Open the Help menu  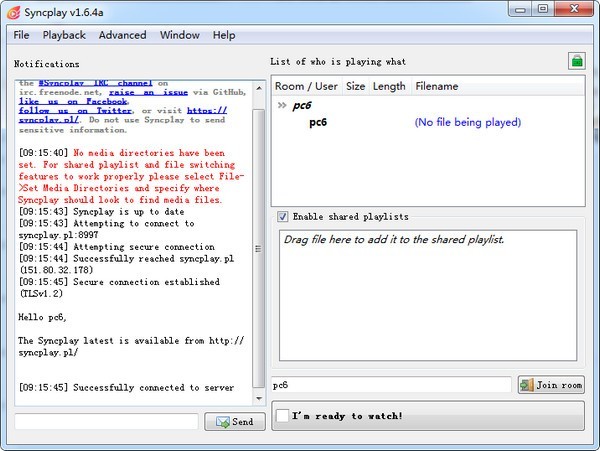tap(224, 35)
